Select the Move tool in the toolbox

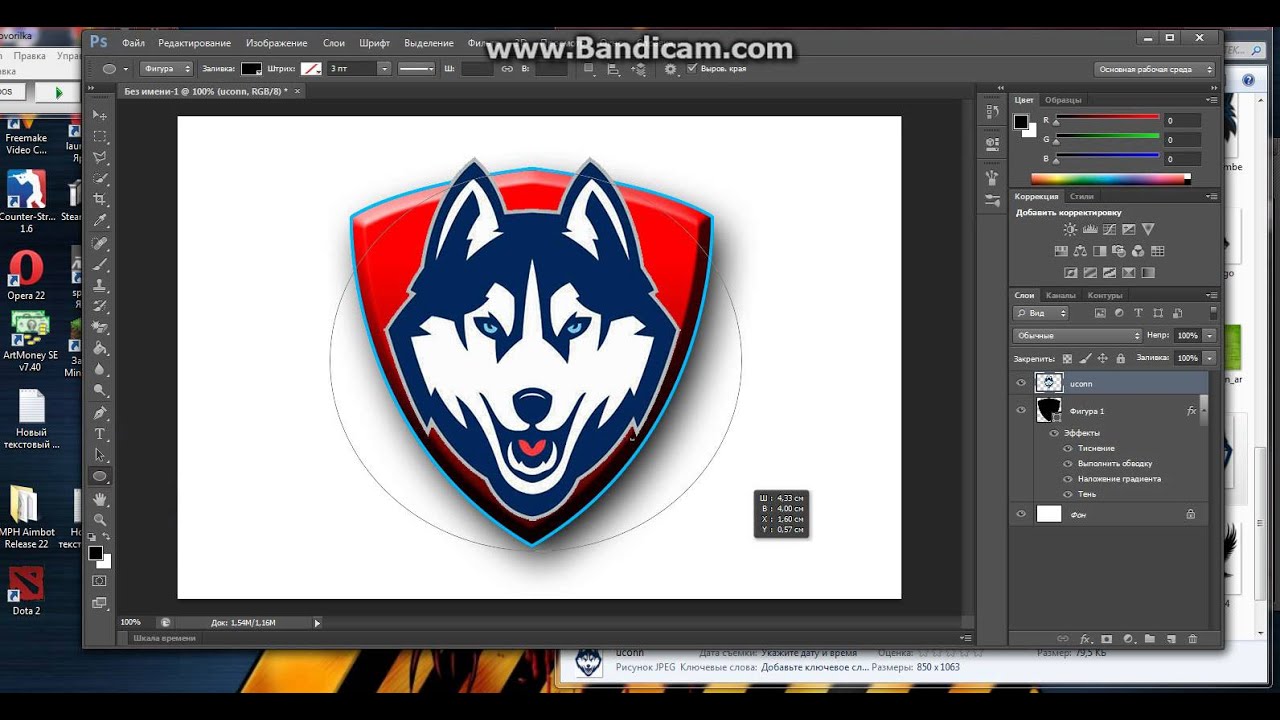100,115
